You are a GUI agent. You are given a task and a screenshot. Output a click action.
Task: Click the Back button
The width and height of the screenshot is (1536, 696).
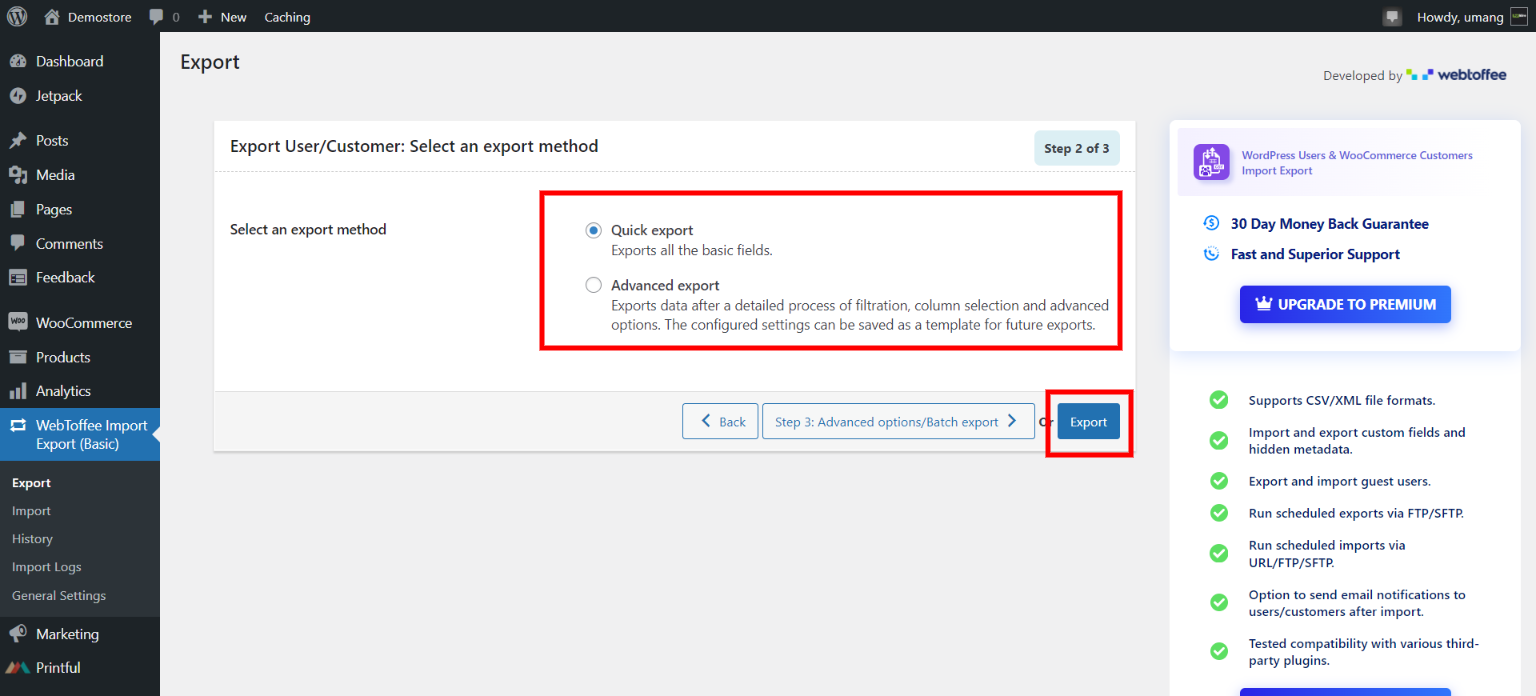coord(720,422)
